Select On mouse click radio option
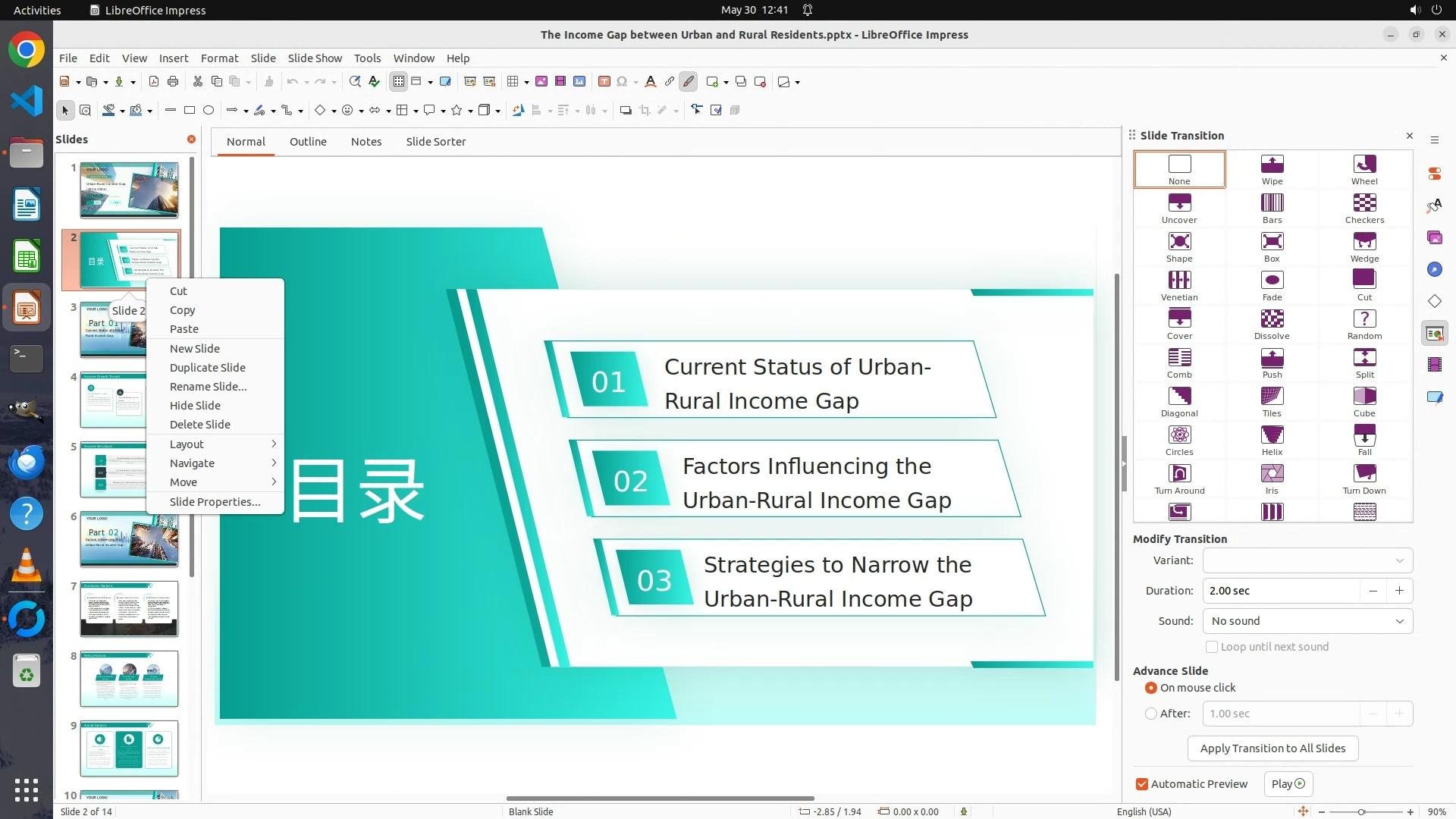Image resolution: width=1456 pixels, height=819 pixels. click(1151, 688)
